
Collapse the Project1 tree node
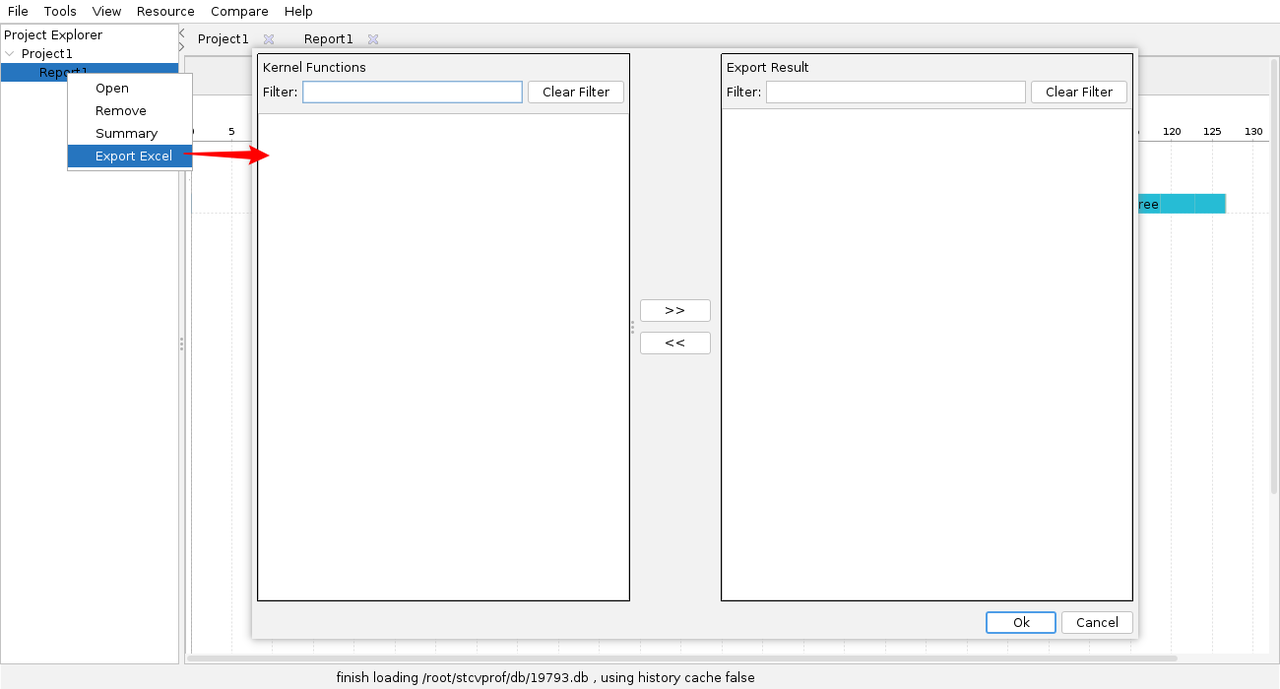(x=10, y=54)
